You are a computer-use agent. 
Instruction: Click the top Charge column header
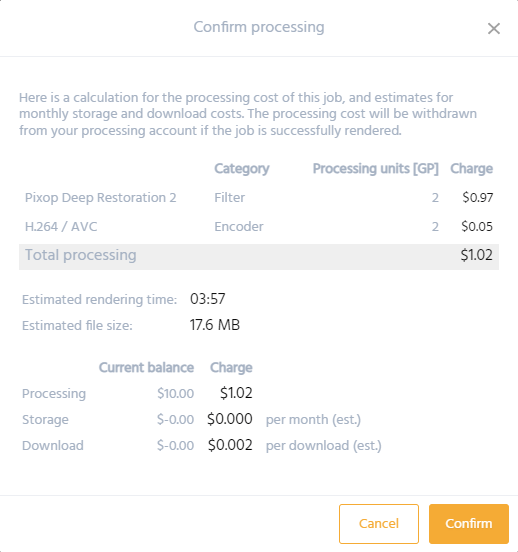pyautogui.click(x=472, y=169)
